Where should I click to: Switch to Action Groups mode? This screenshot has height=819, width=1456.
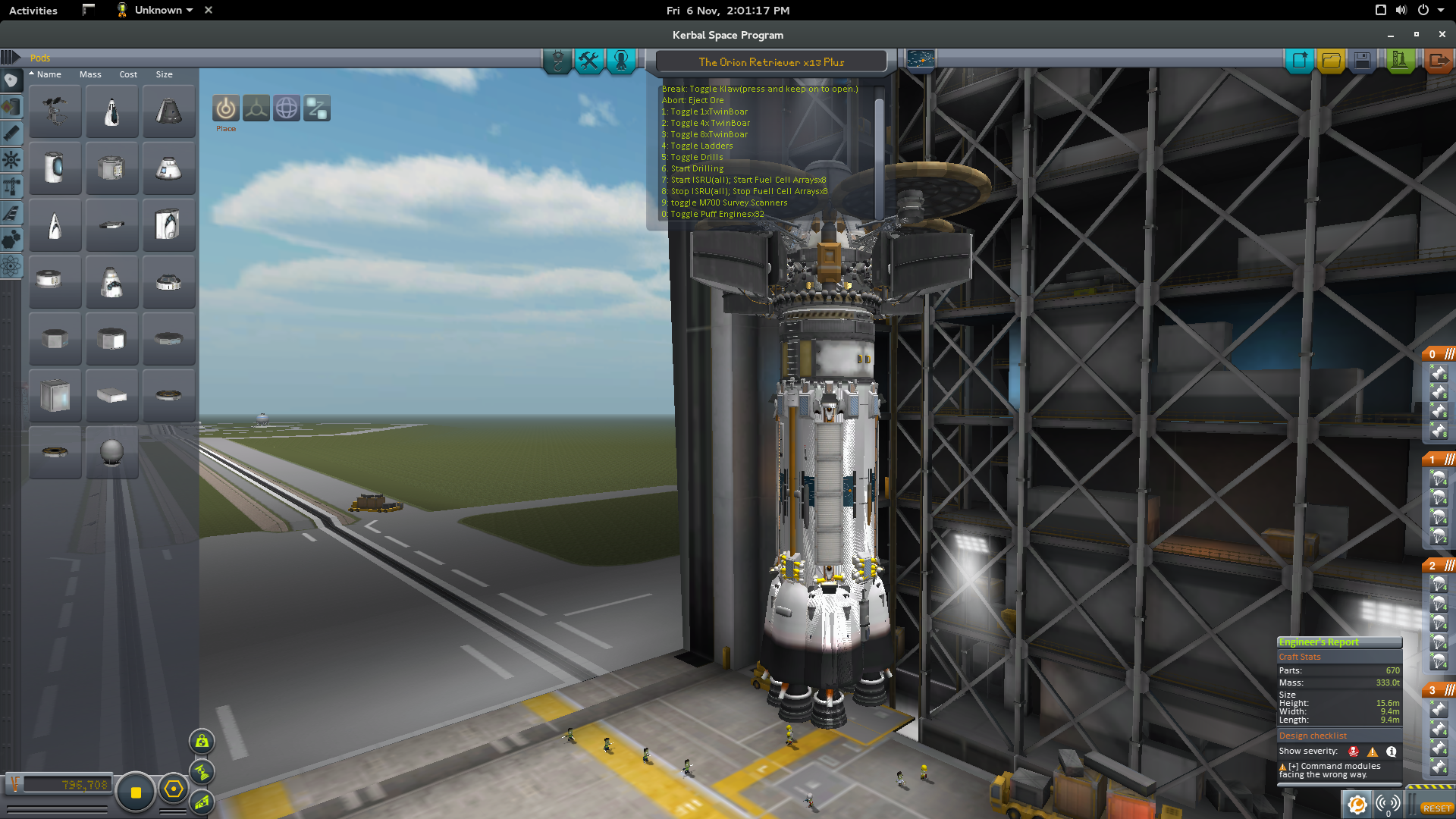click(x=589, y=61)
